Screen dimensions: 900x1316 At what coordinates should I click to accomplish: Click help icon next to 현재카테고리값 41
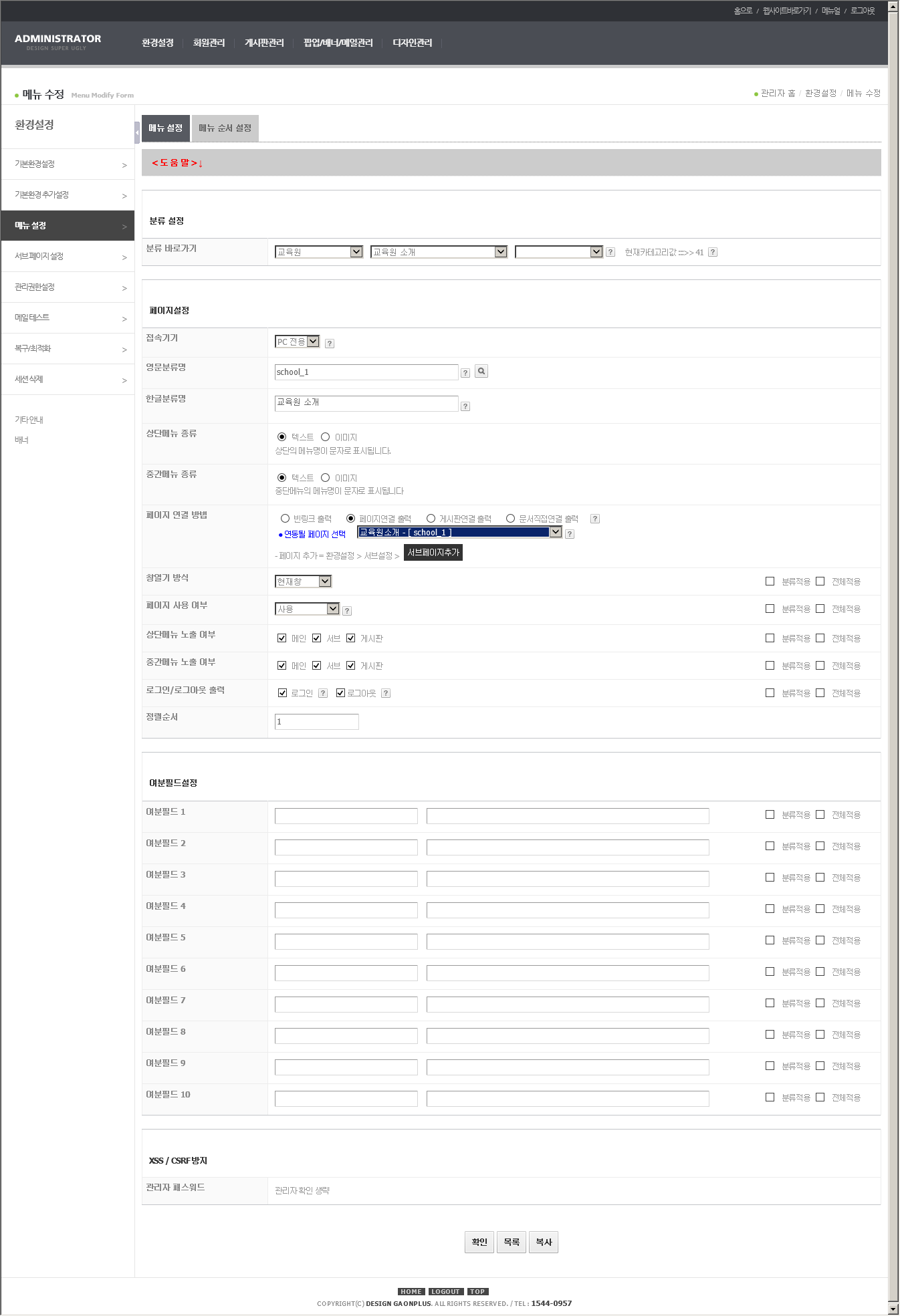coord(713,253)
